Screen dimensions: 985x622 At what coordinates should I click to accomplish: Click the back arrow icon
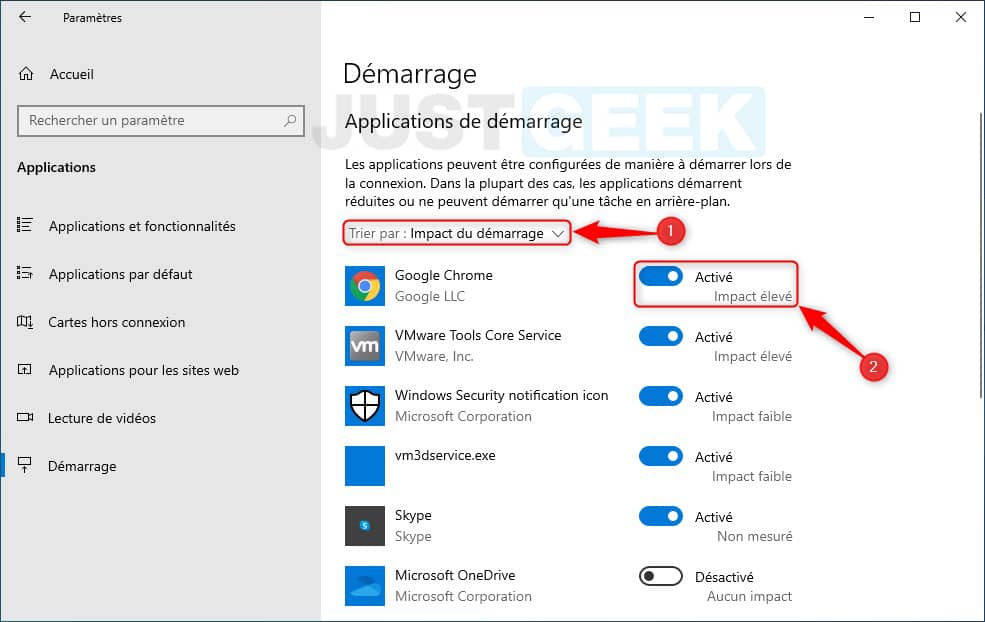pyautogui.click(x=24, y=17)
